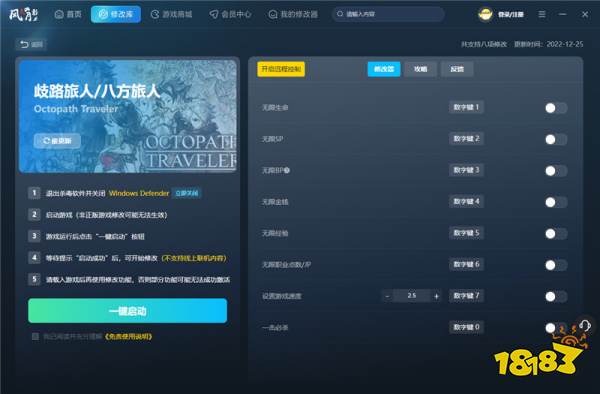Focus the search input field
This screenshot has height=394, width=600.
[x=388, y=14]
